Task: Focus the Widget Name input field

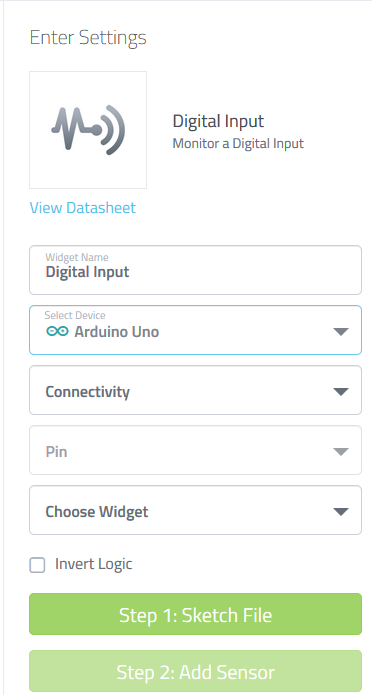Action: 196,270
